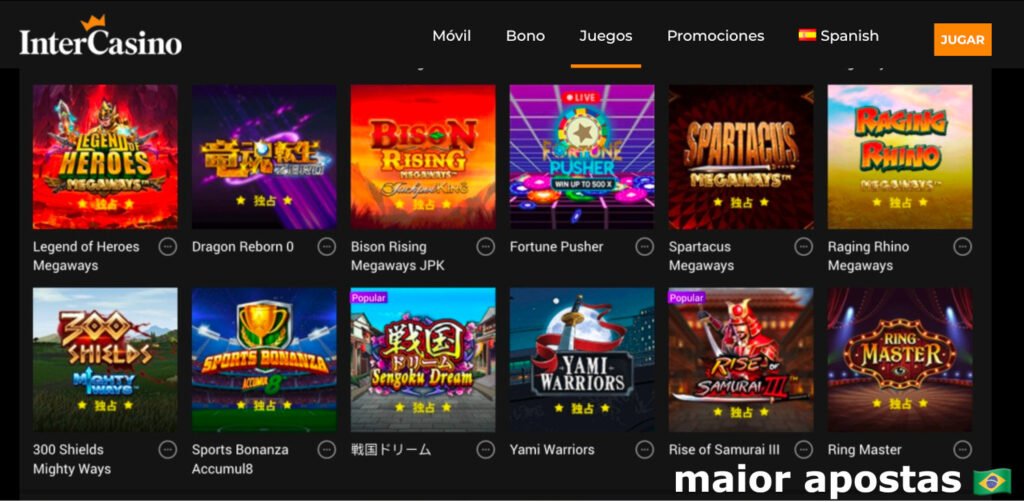The image size is (1024, 502).
Task: Open more options for Sports Bonanza Accumul8
Action: [327, 450]
